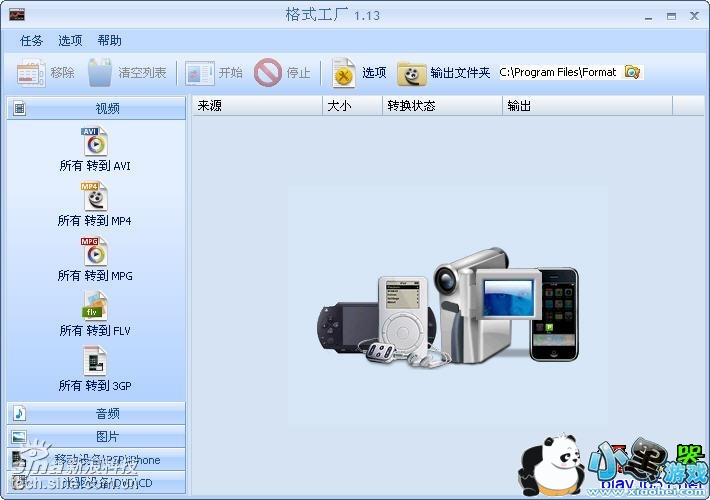Select 所有 转到 MPG conversion icon
The height and width of the screenshot is (500, 710).
94,251
